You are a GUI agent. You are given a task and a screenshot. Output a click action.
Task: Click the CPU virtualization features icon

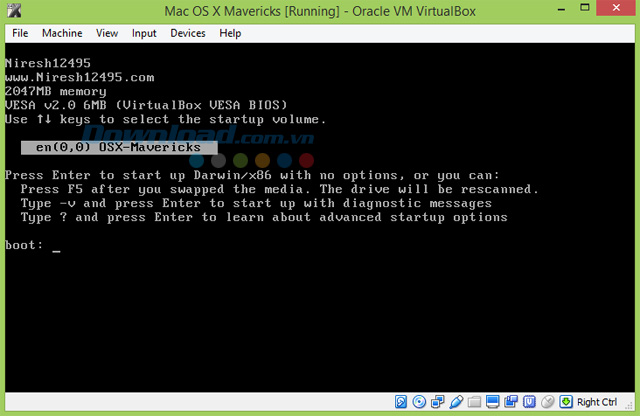(x=529, y=402)
